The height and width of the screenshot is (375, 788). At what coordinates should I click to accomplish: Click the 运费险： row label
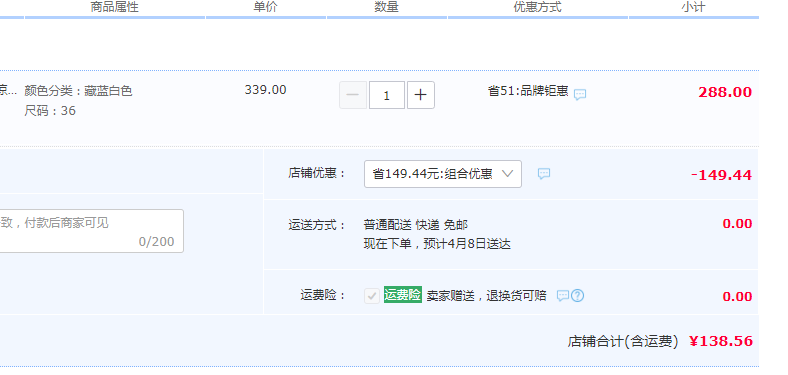pyautogui.click(x=324, y=295)
